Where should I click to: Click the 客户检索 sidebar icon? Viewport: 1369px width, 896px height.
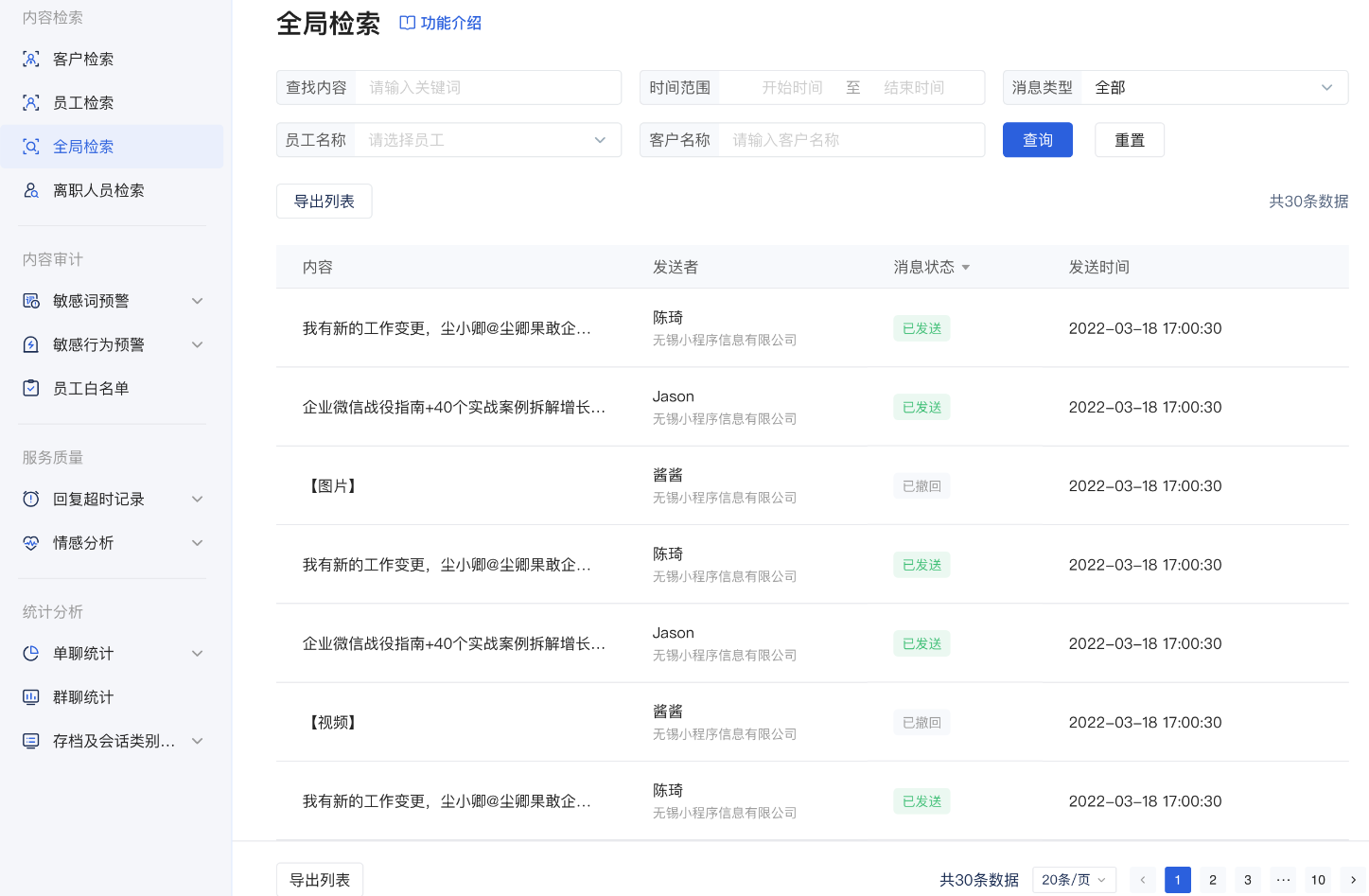point(31,59)
